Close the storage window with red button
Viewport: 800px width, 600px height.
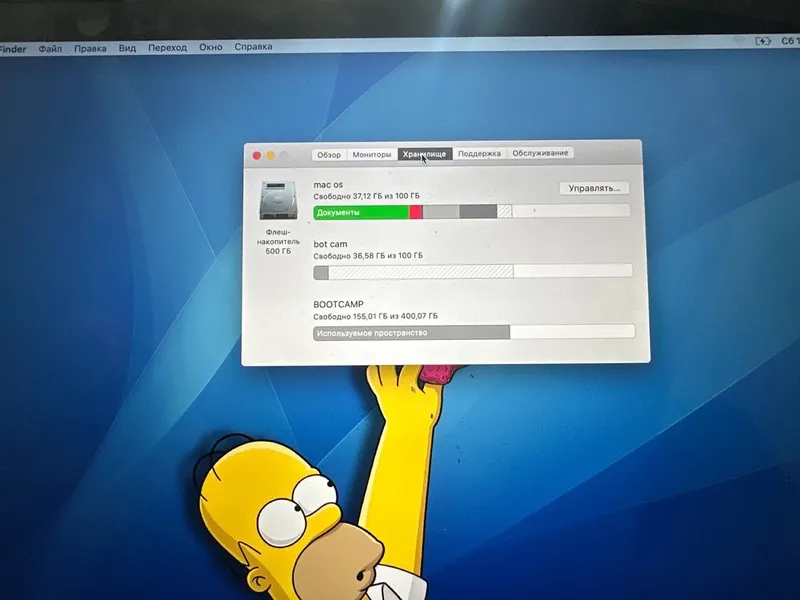pyautogui.click(x=257, y=156)
